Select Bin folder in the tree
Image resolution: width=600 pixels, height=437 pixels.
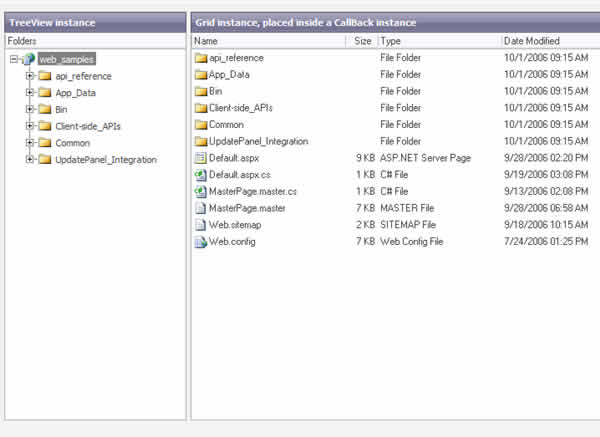click(61, 109)
